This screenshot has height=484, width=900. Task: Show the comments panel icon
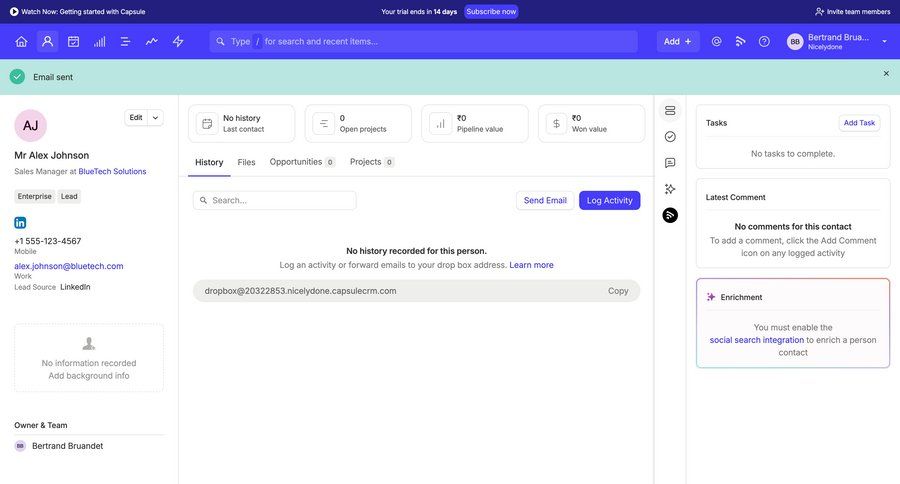click(x=670, y=163)
